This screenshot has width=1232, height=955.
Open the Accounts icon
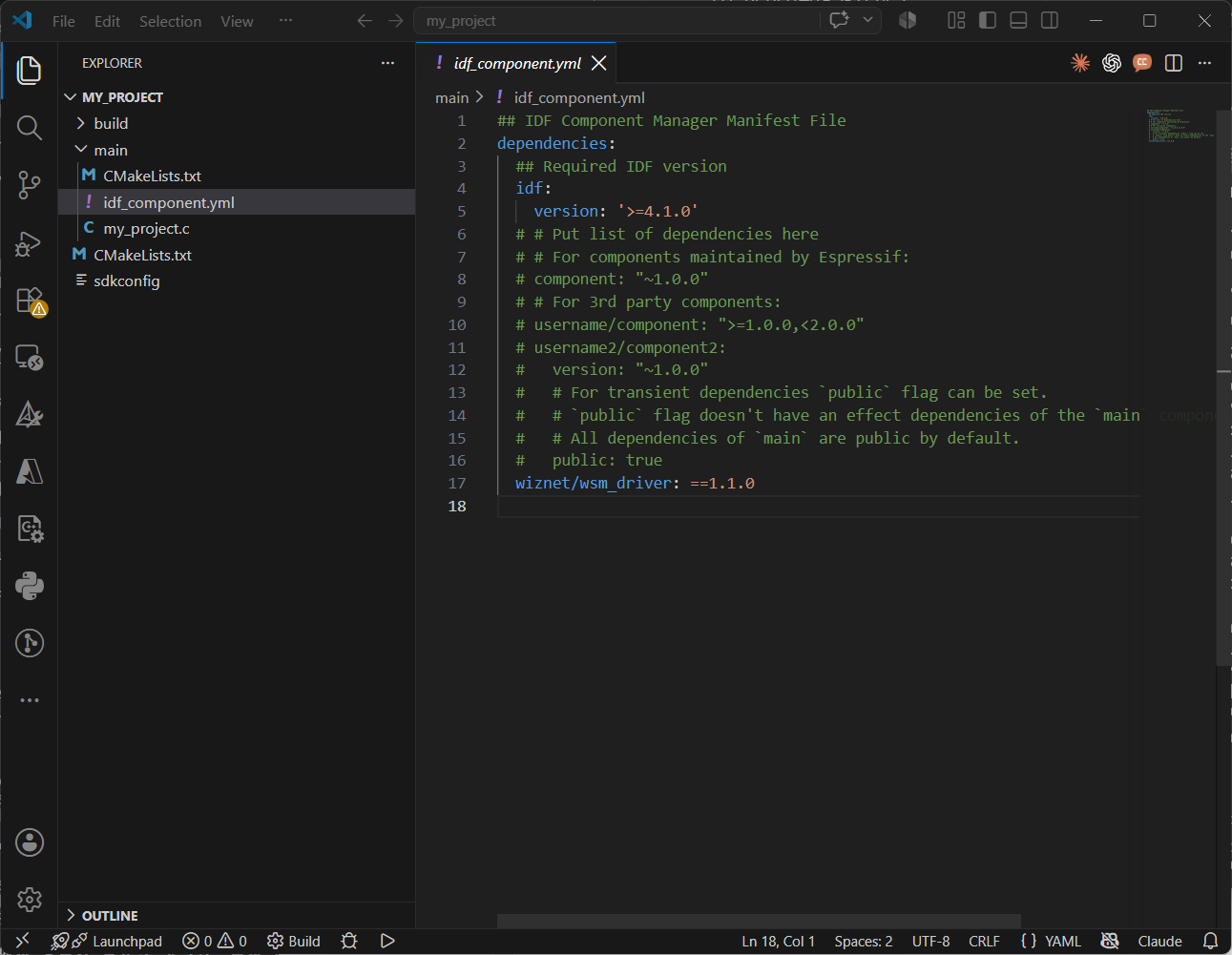[30, 842]
